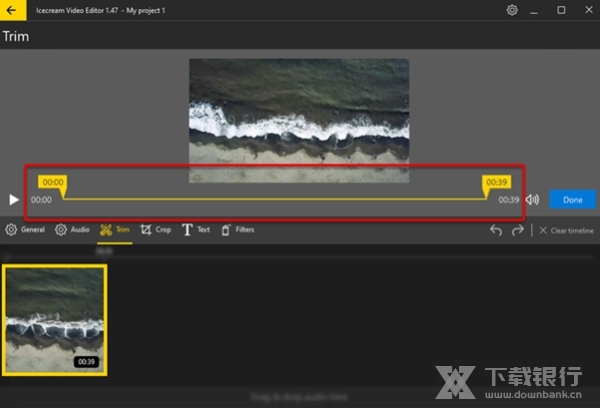Open the Crop tab
The image size is (600, 408).
(155, 230)
